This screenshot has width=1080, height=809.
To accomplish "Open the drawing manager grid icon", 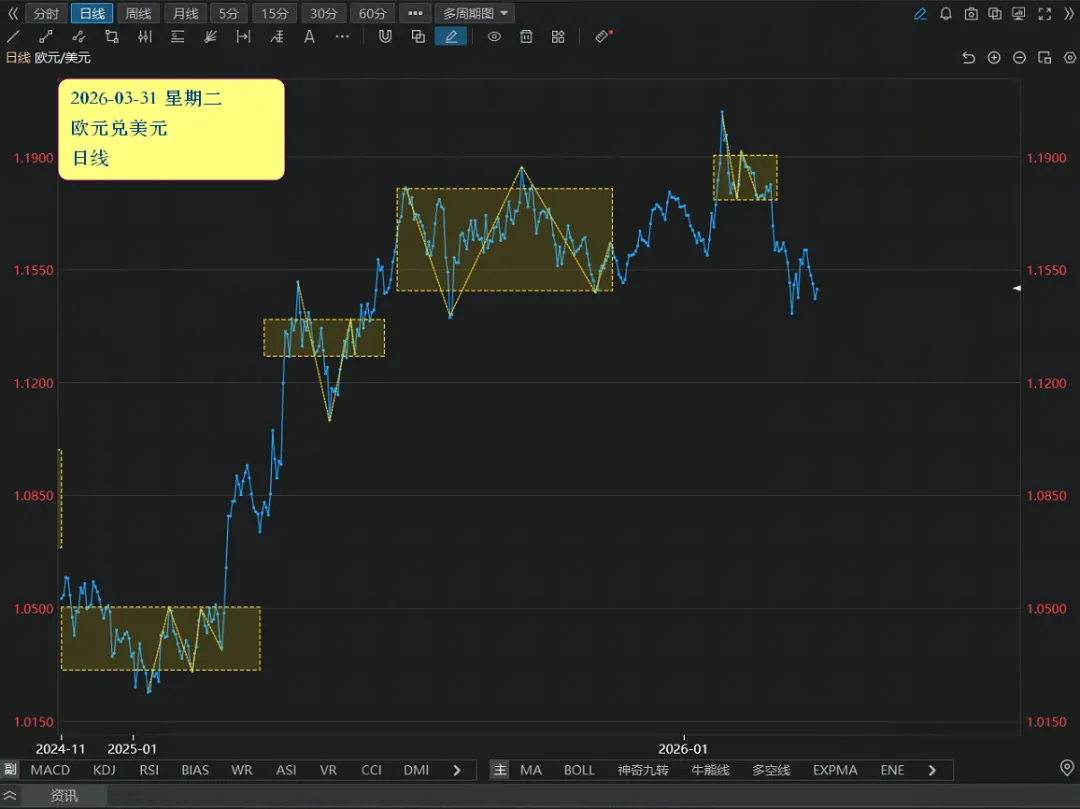I will (559, 37).
